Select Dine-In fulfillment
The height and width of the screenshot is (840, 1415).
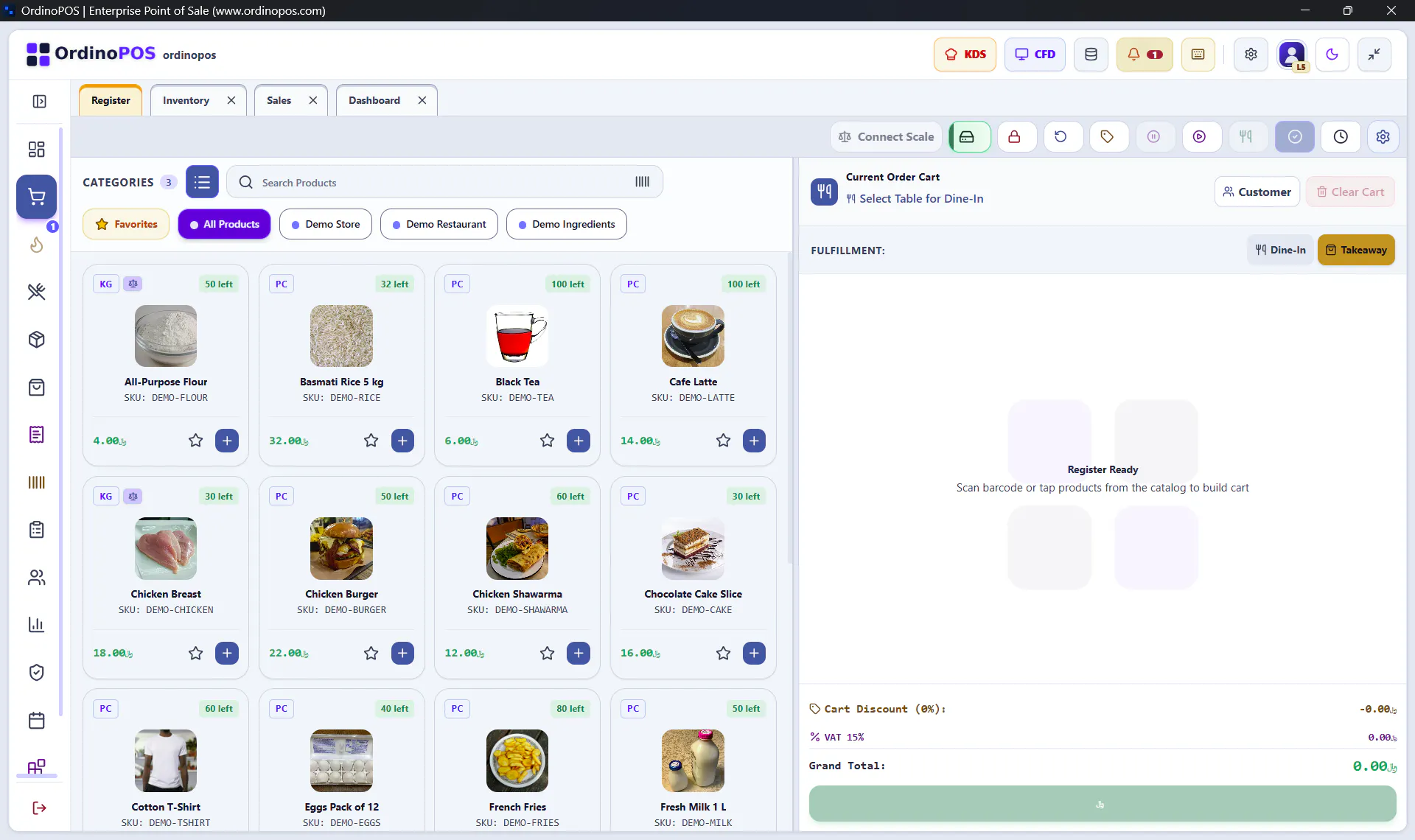pyautogui.click(x=1281, y=250)
